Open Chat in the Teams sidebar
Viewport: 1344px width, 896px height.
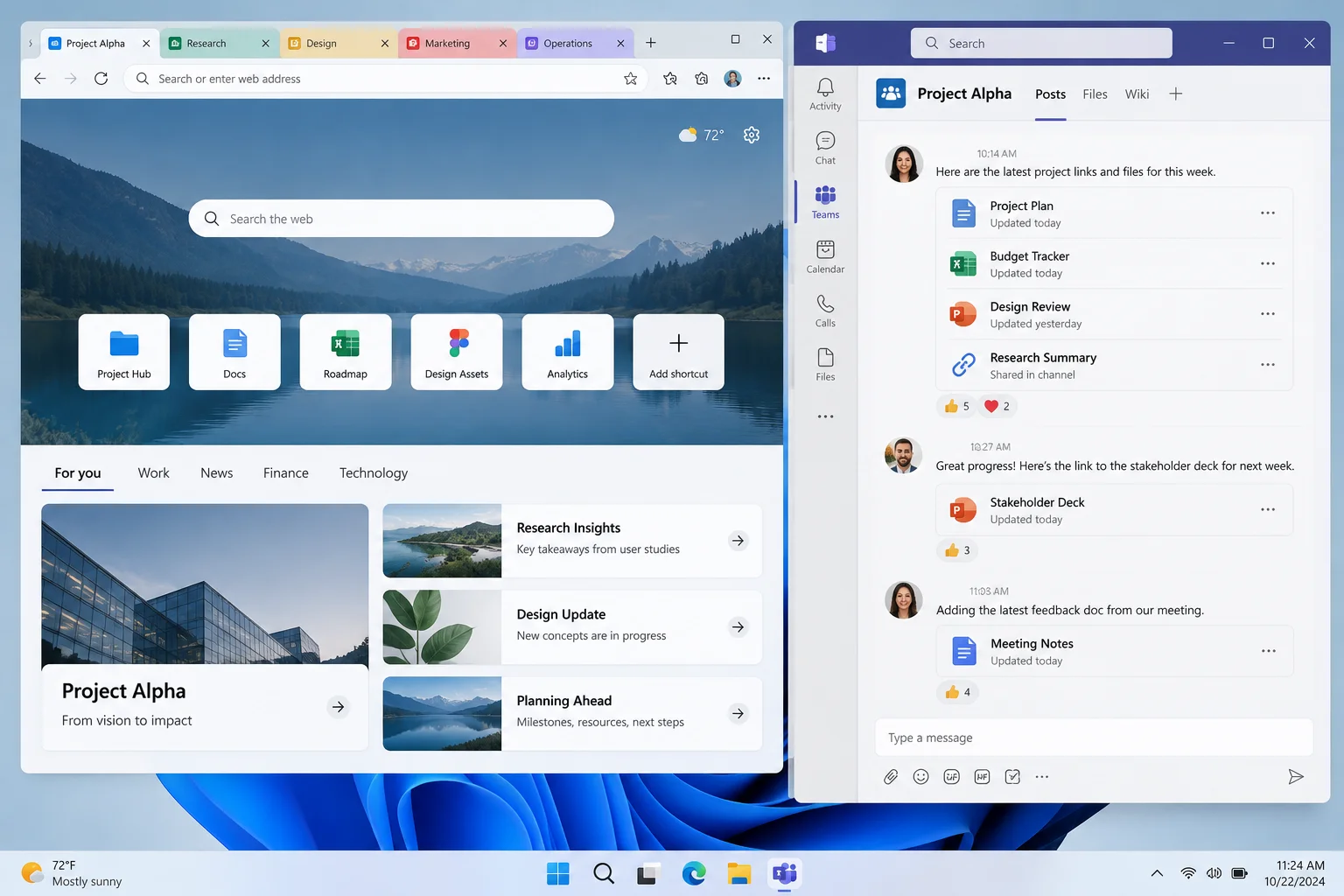(825, 149)
